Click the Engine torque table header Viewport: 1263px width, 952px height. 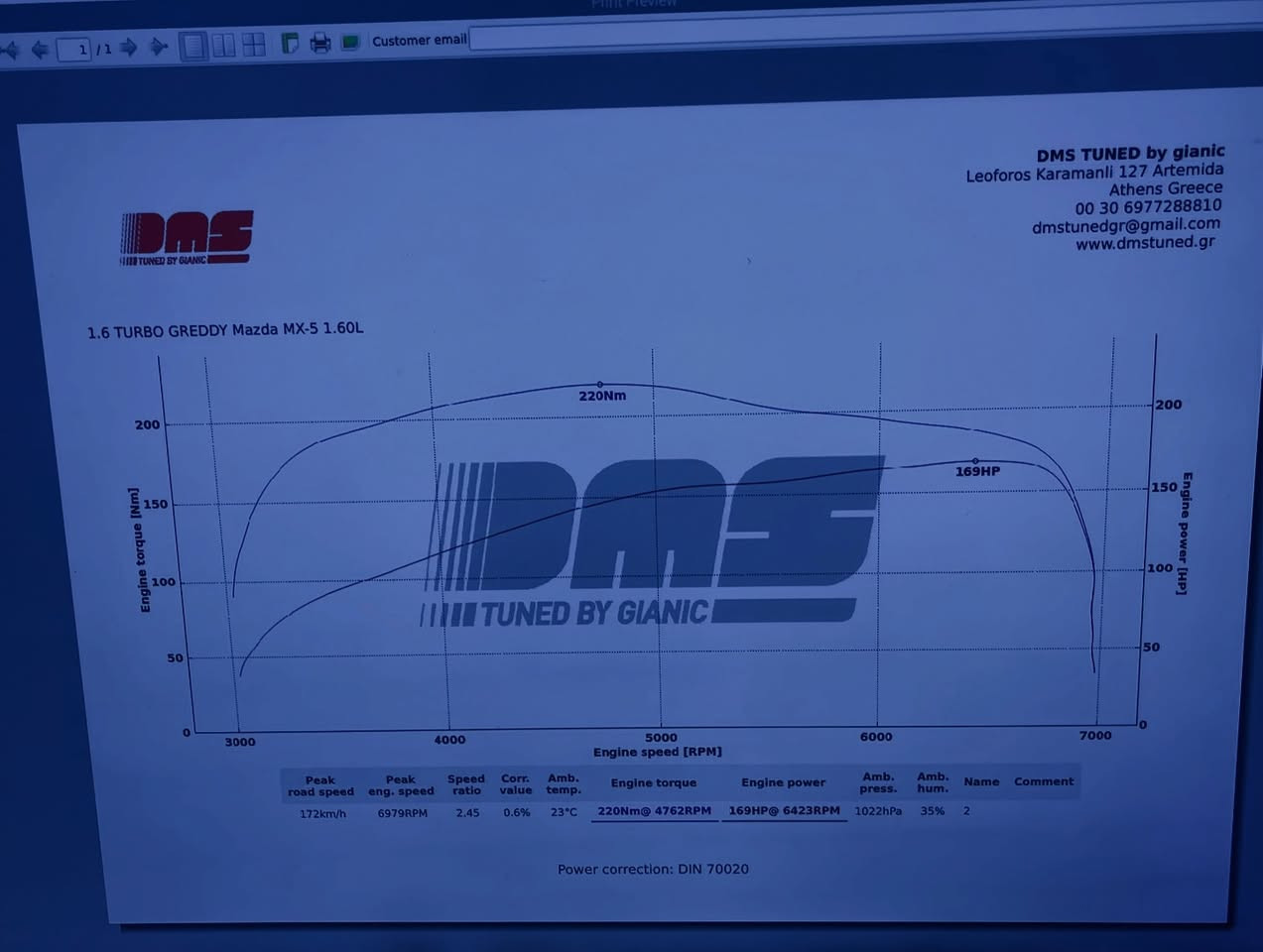653,783
